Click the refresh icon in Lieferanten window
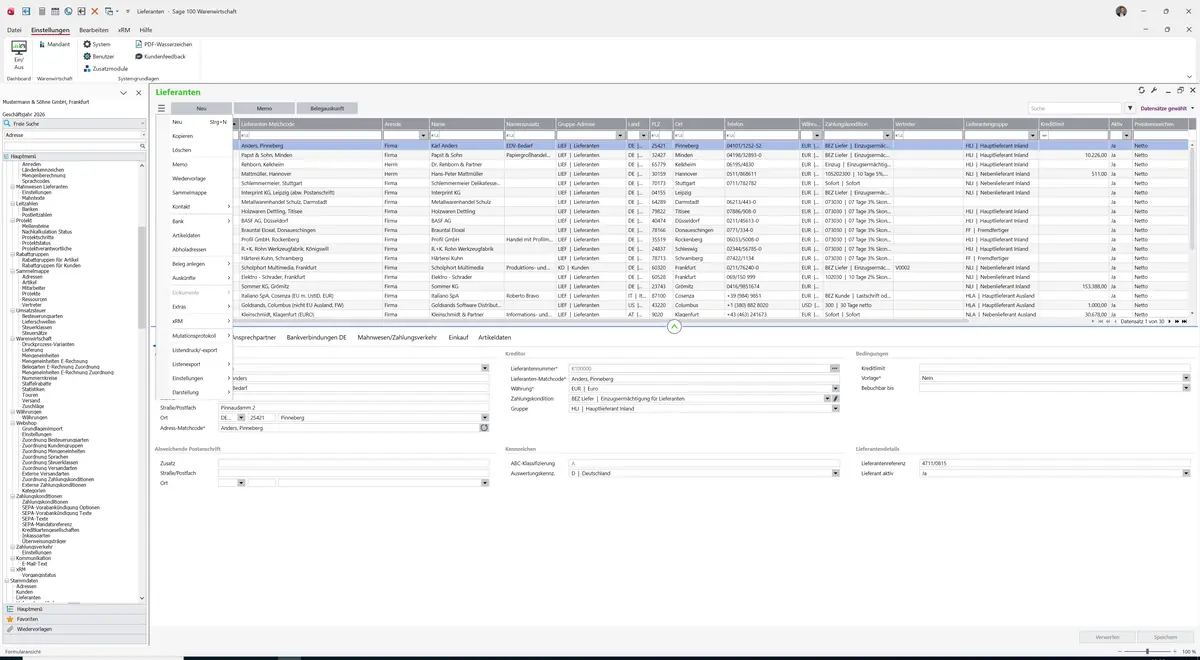 (x=1142, y=90)
